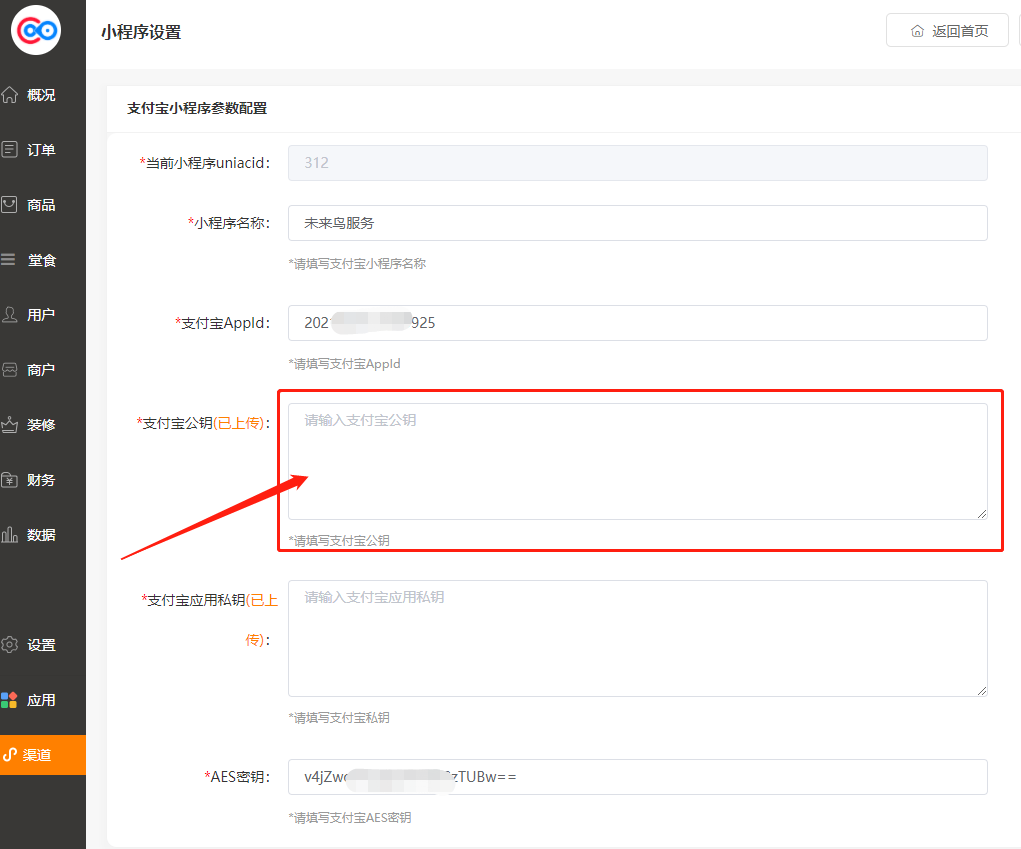Open the 数据 statistics chart icon
The image size is (1021, 849).
click(10, 535)
